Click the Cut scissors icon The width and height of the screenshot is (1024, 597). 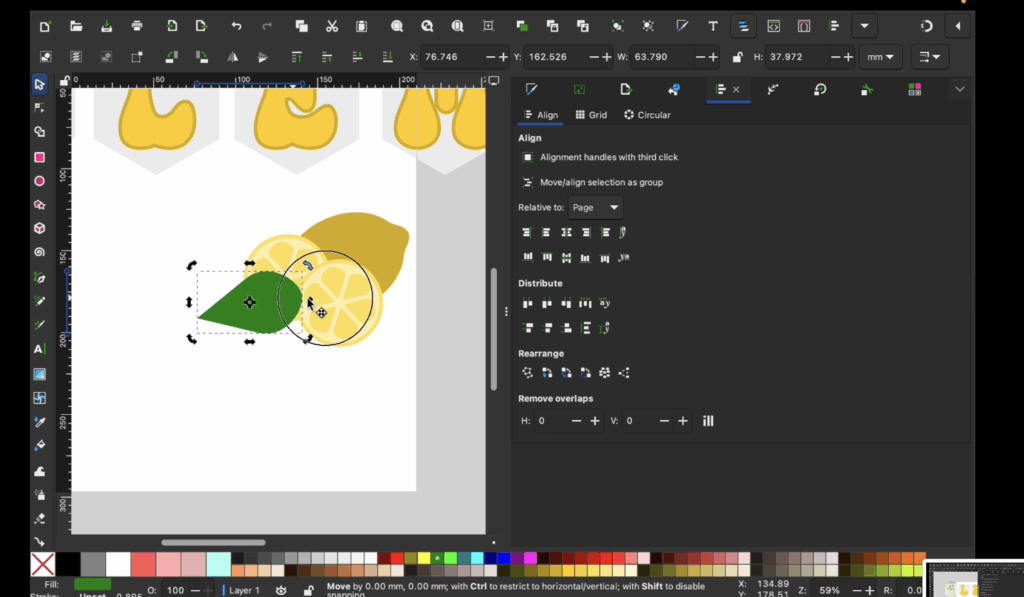(332, 26)
